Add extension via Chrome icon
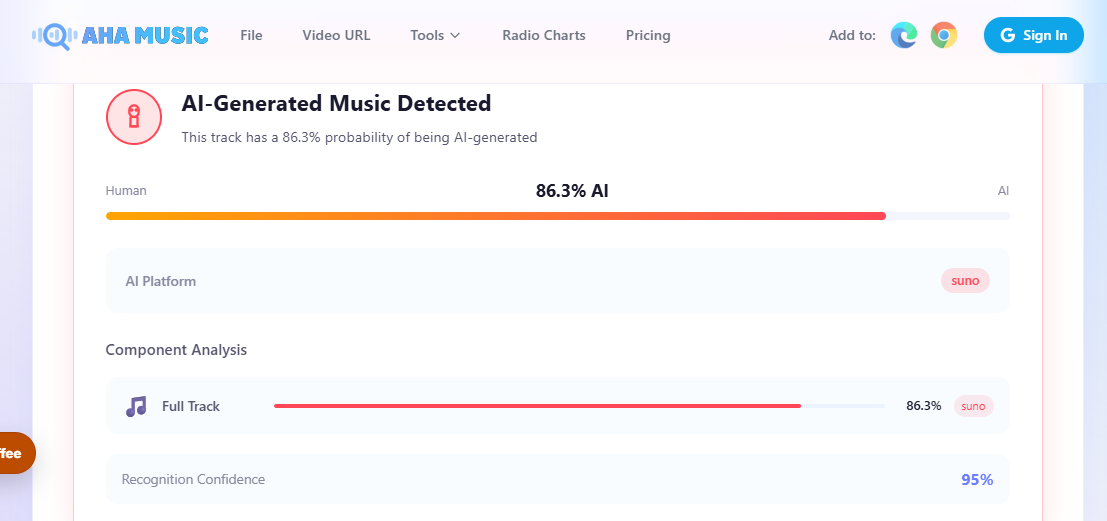 943,35
